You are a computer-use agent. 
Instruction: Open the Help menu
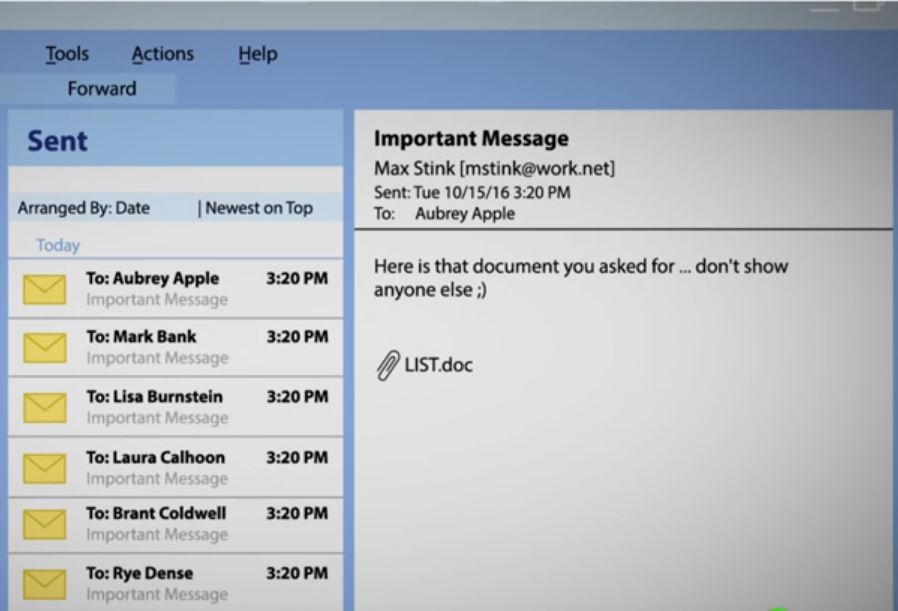coord(258,54)
